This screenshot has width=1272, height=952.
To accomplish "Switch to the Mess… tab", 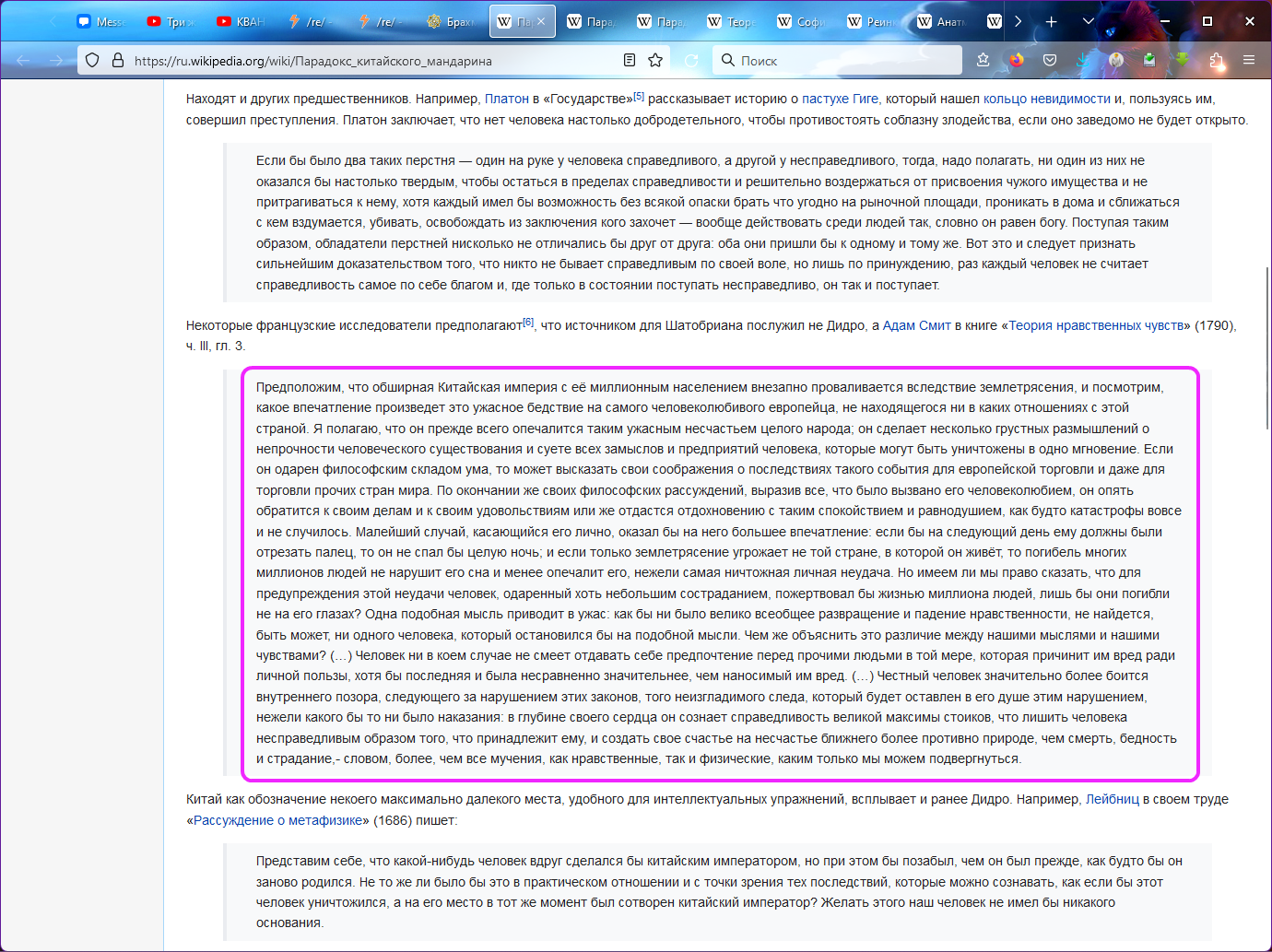I will (x=100, y=21).
